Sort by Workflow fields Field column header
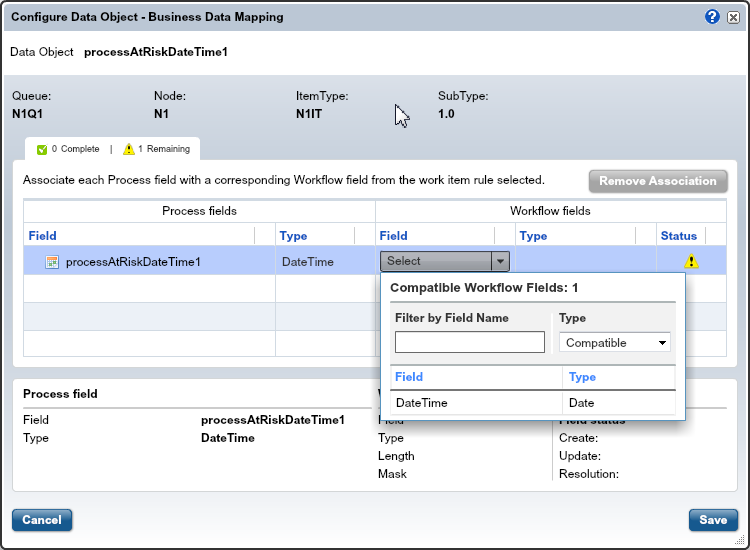The height and width of the screenshot is (550, 750). (x=393, y=236)
